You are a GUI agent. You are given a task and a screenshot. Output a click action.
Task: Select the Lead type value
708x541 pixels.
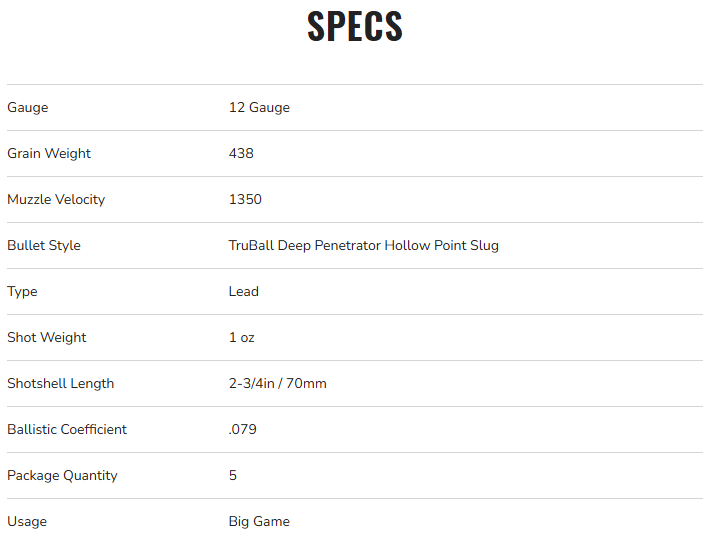tap(244, 292)
